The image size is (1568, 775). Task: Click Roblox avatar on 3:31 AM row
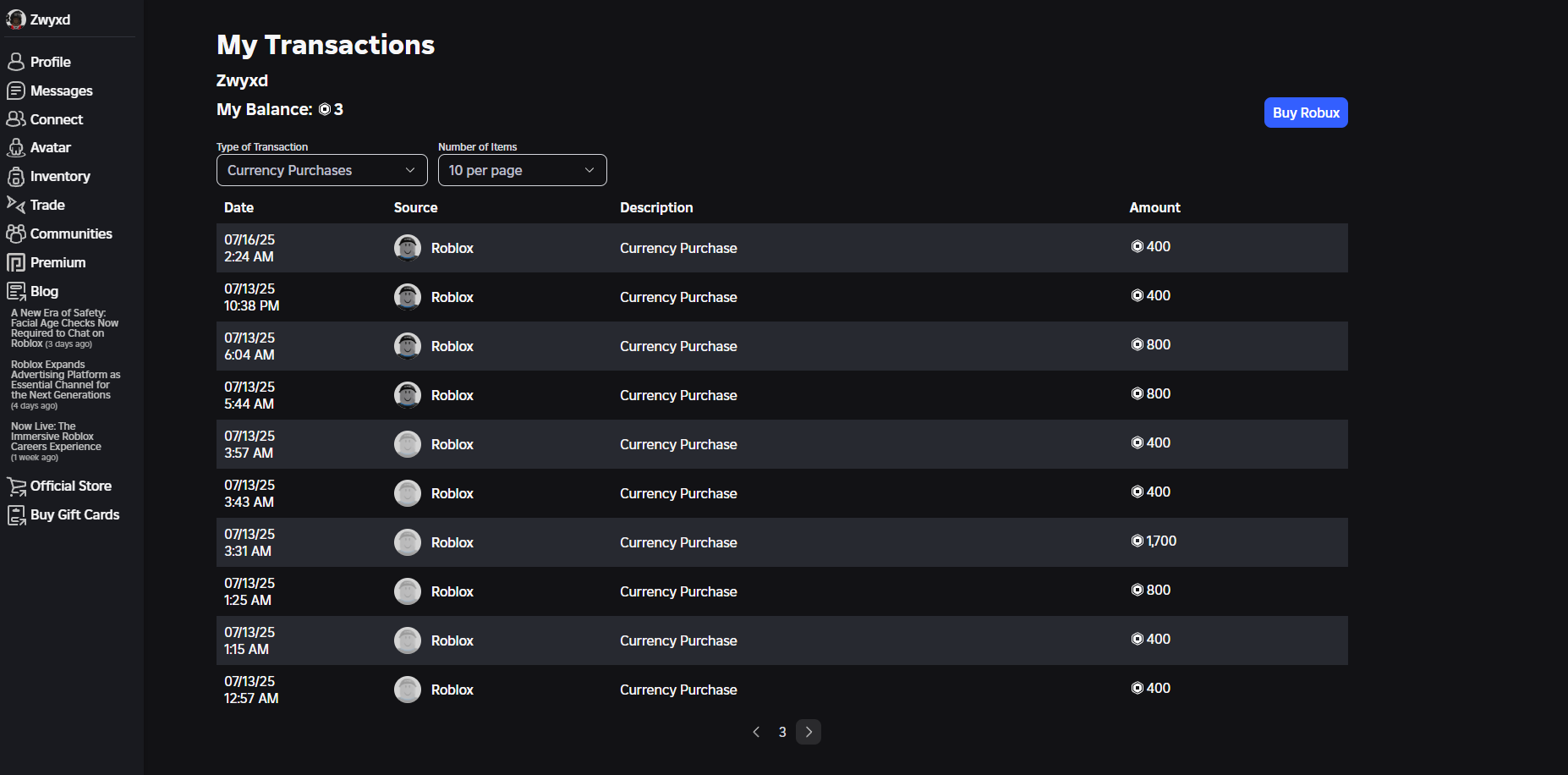tap(408, 542)
